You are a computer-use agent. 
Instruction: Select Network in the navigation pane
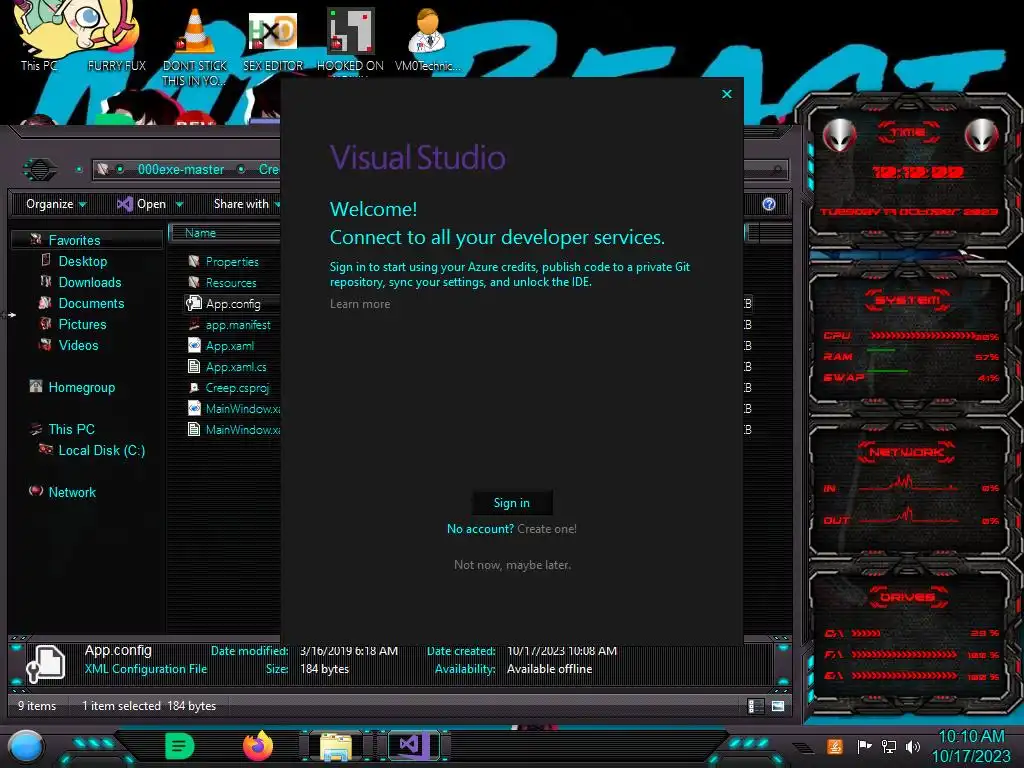pos(72,492)
